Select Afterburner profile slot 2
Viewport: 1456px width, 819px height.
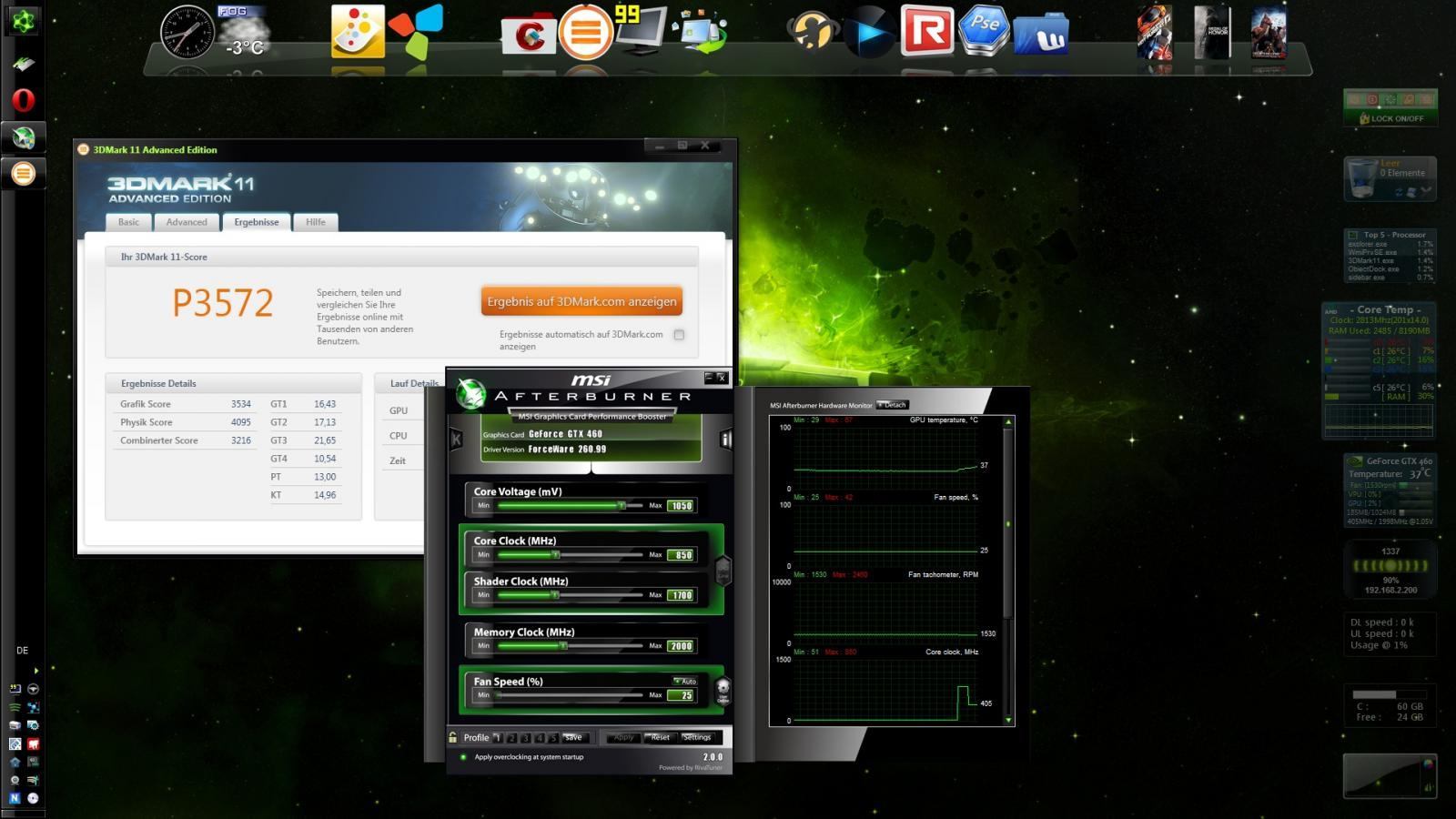pos(511,738)
